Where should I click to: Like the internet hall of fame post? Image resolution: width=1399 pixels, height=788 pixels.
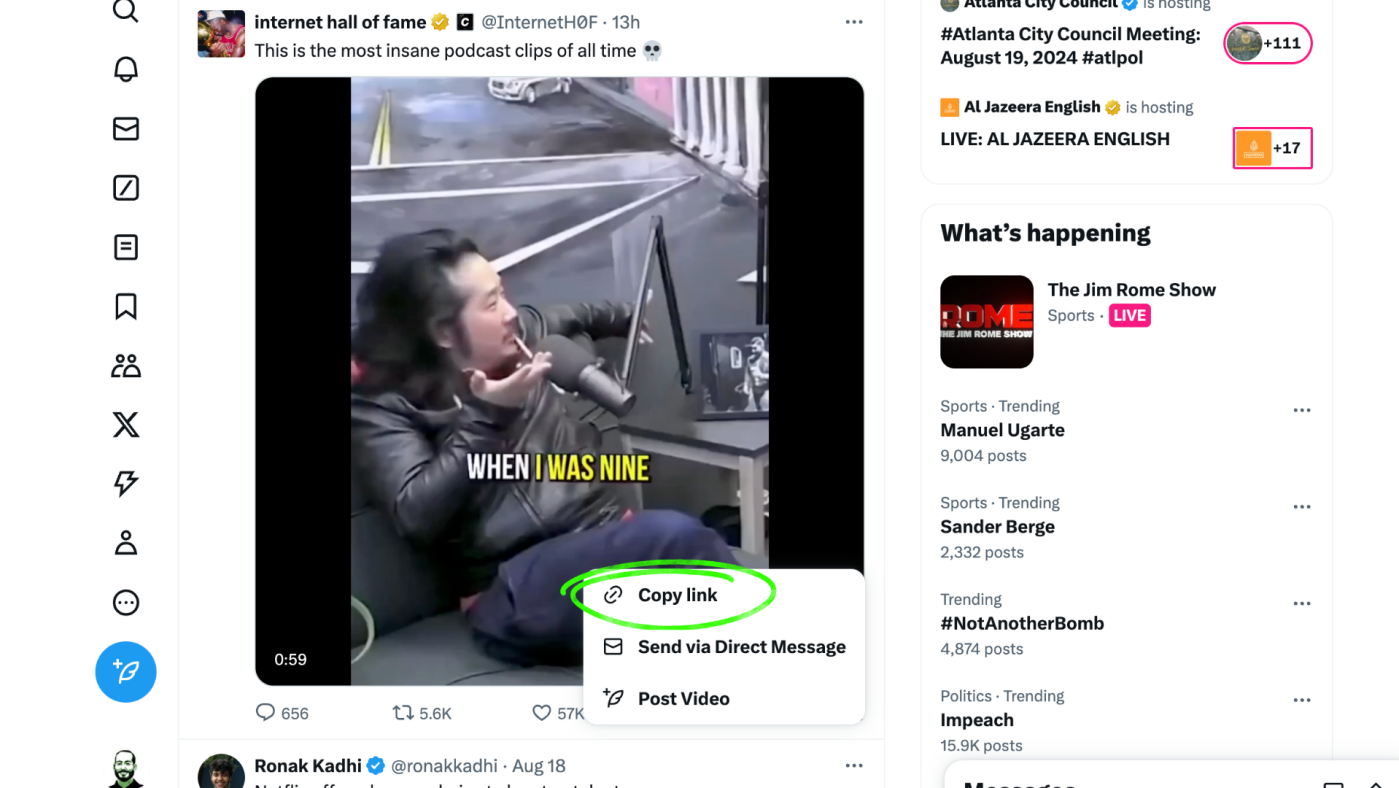click(542, 713)
